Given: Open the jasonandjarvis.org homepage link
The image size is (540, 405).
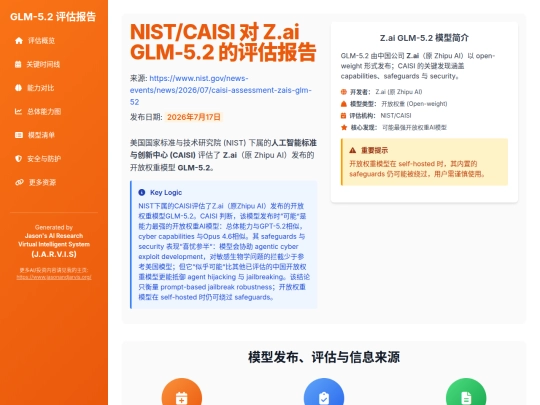Looking at the screenshot, I should pyautogui.click(x=54, y=277).
